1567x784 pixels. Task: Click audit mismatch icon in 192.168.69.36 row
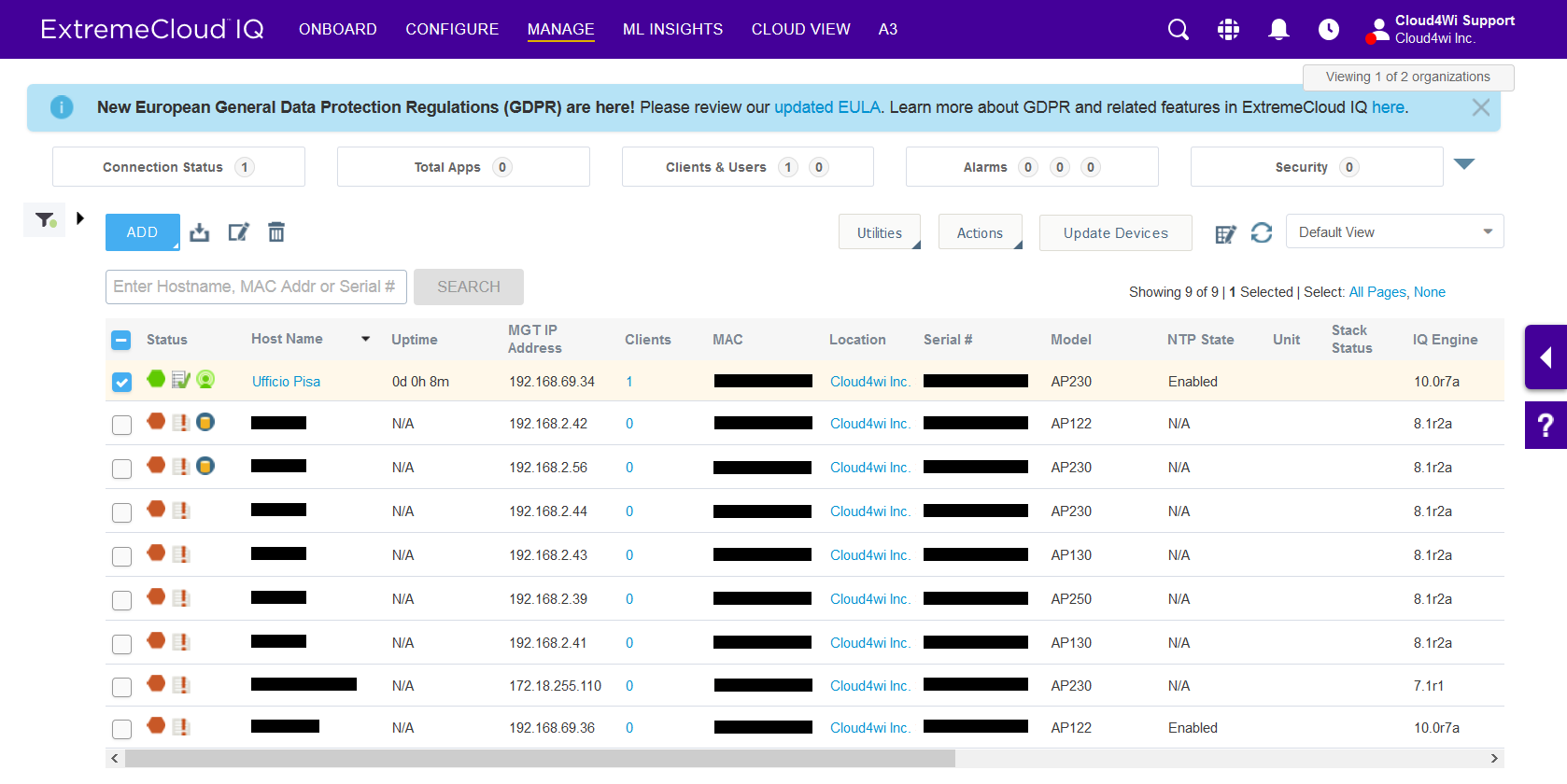click(181, 726)
